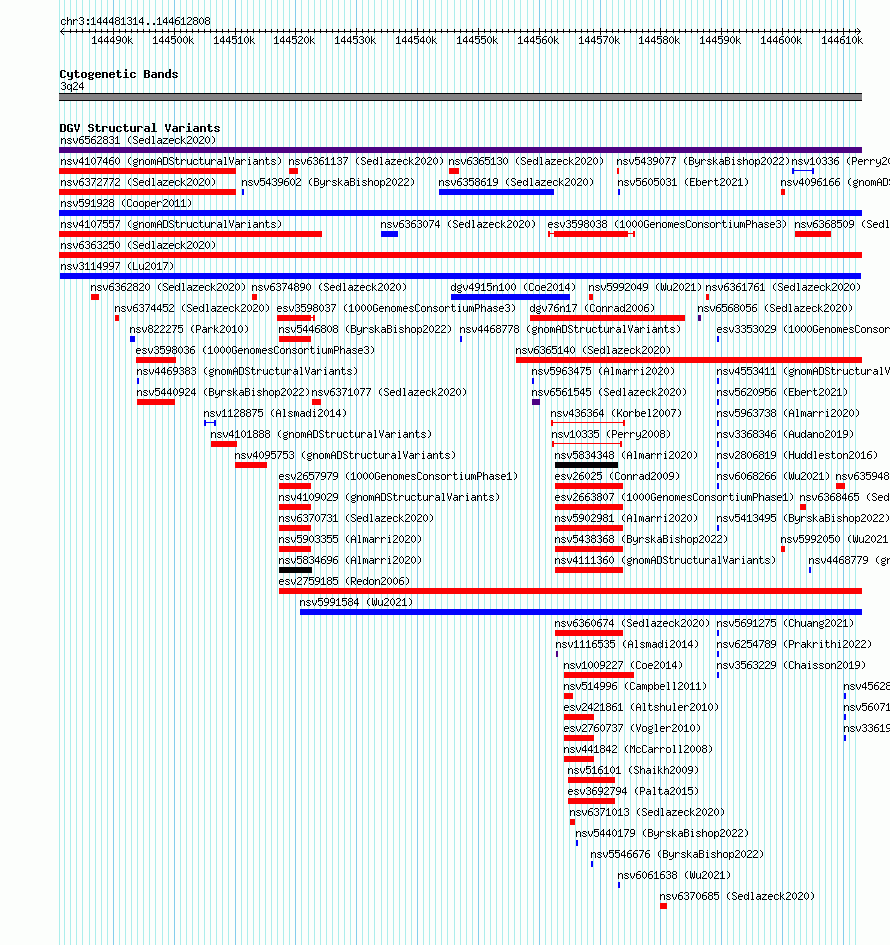
Task: Click the Cytogenetic Bands track title
Action: (119, 74)
